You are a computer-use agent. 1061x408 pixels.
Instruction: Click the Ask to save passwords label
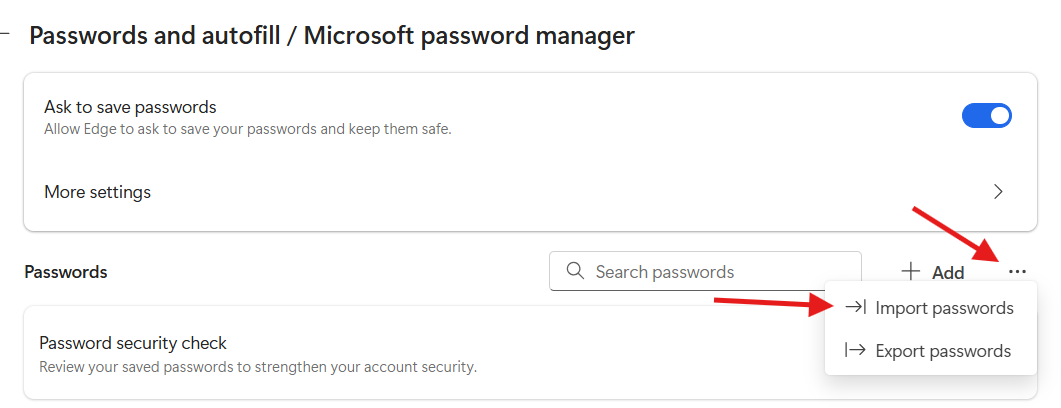130,107
